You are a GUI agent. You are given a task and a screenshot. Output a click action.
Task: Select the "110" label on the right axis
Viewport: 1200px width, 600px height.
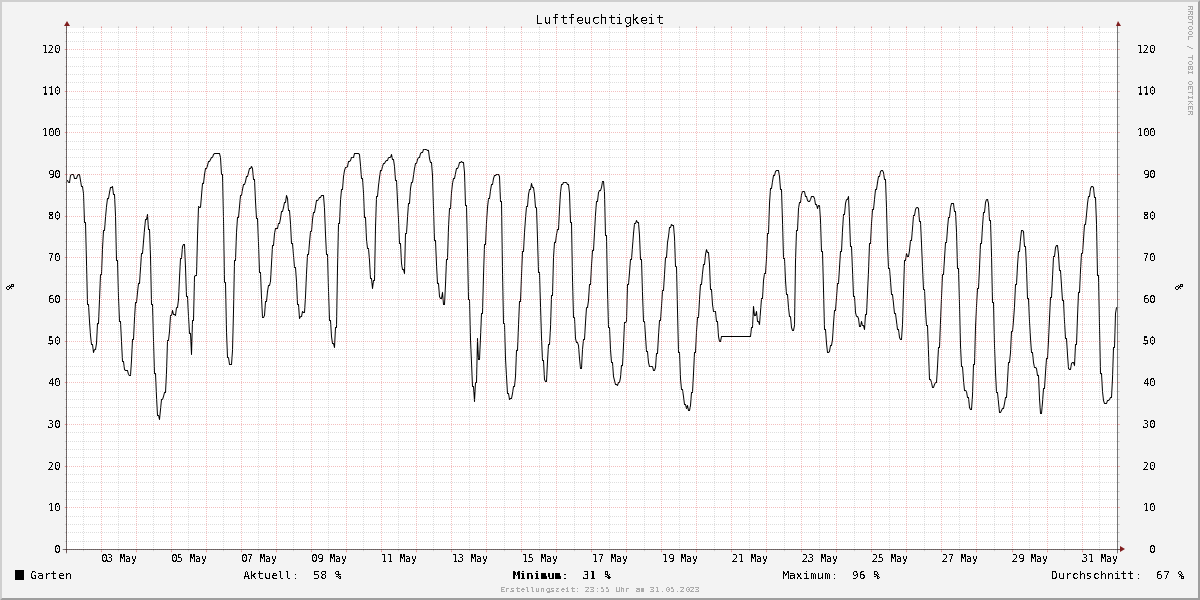(x=1146, y=91)
